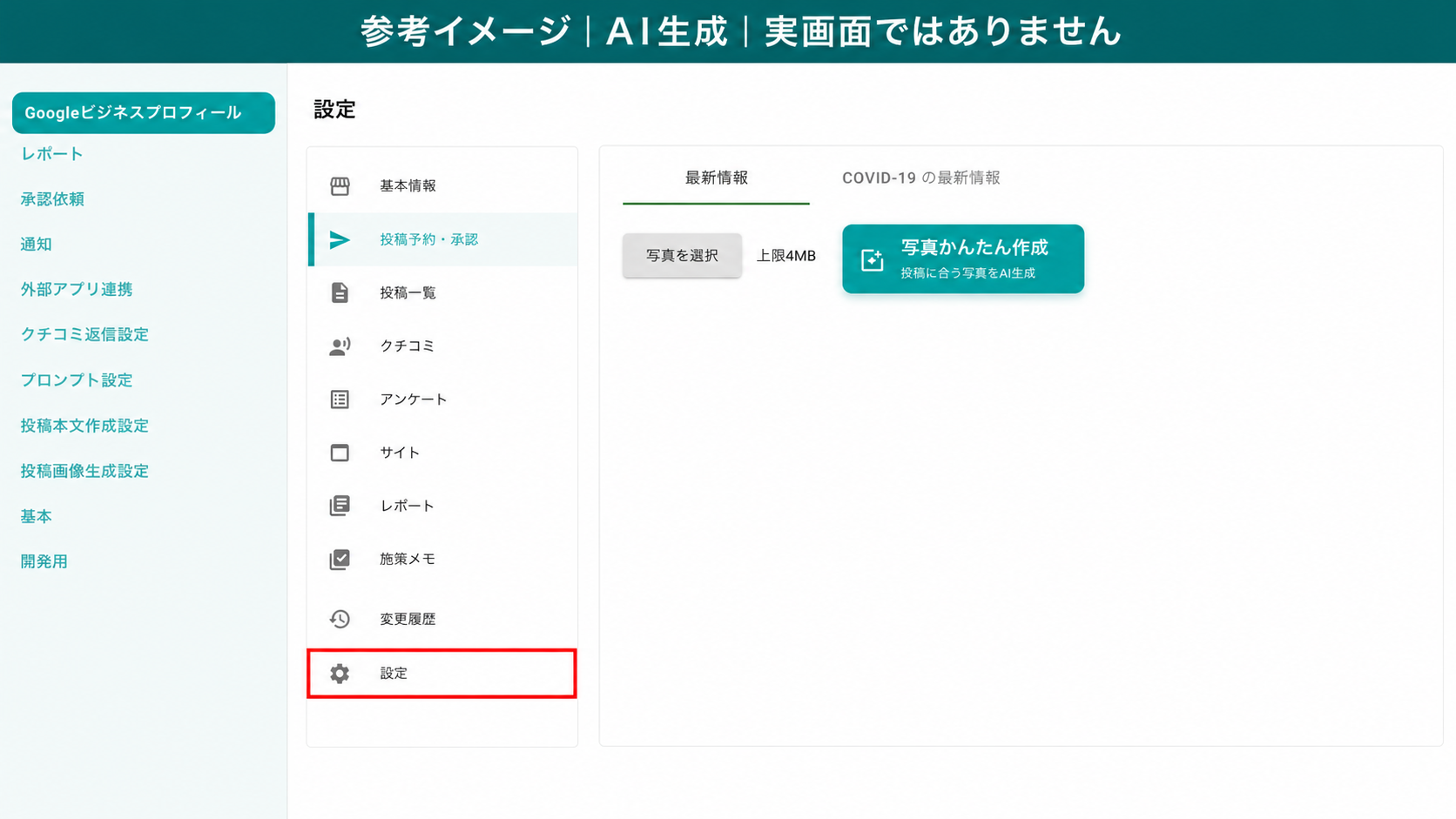Open 写真かんたん作成 AI photo generator

pyautogui.click(x=963, y=259)
